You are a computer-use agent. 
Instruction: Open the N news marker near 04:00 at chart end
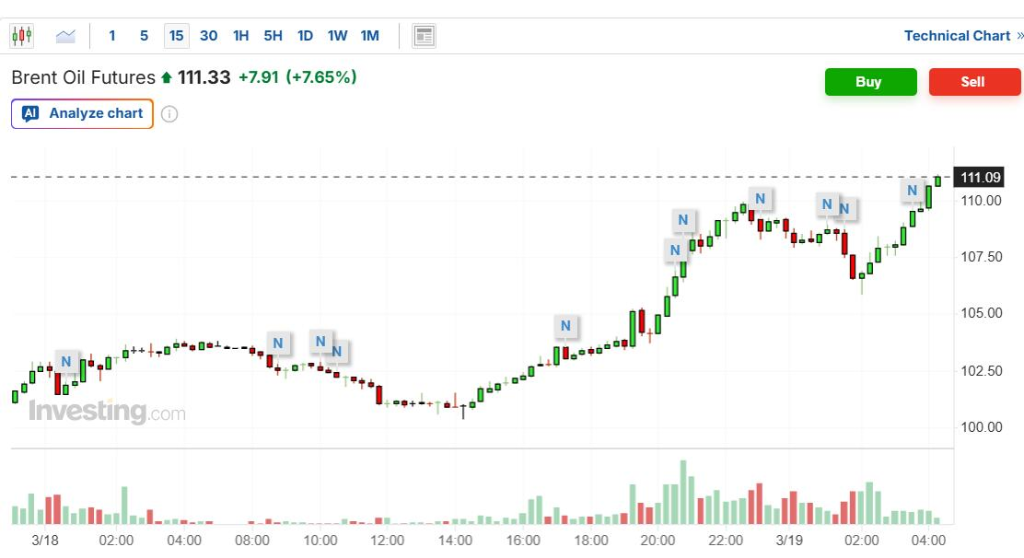click(x=912, y=190)
